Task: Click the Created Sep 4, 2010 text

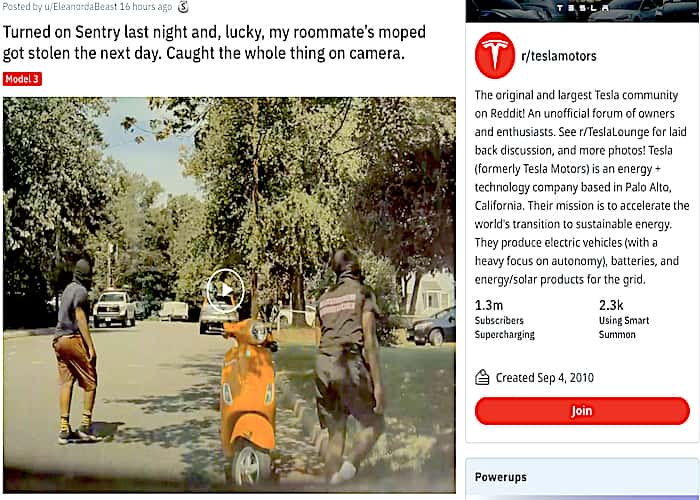Action: [545, 378]
